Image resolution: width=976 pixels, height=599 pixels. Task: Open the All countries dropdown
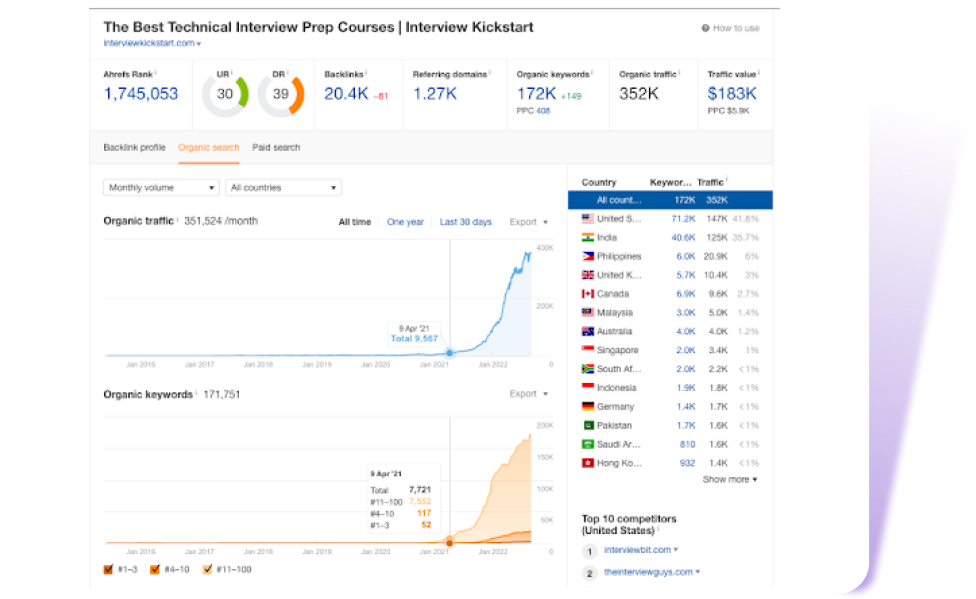click(x=284, y=188)
